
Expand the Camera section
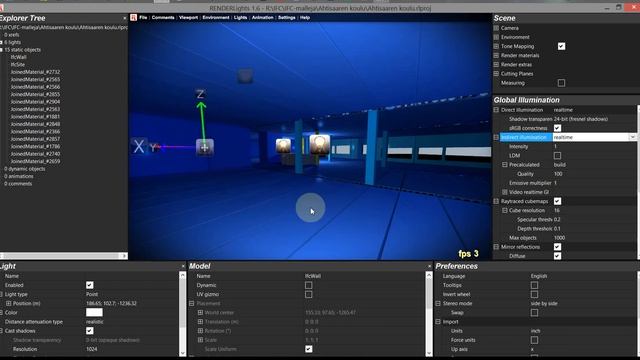496,28
